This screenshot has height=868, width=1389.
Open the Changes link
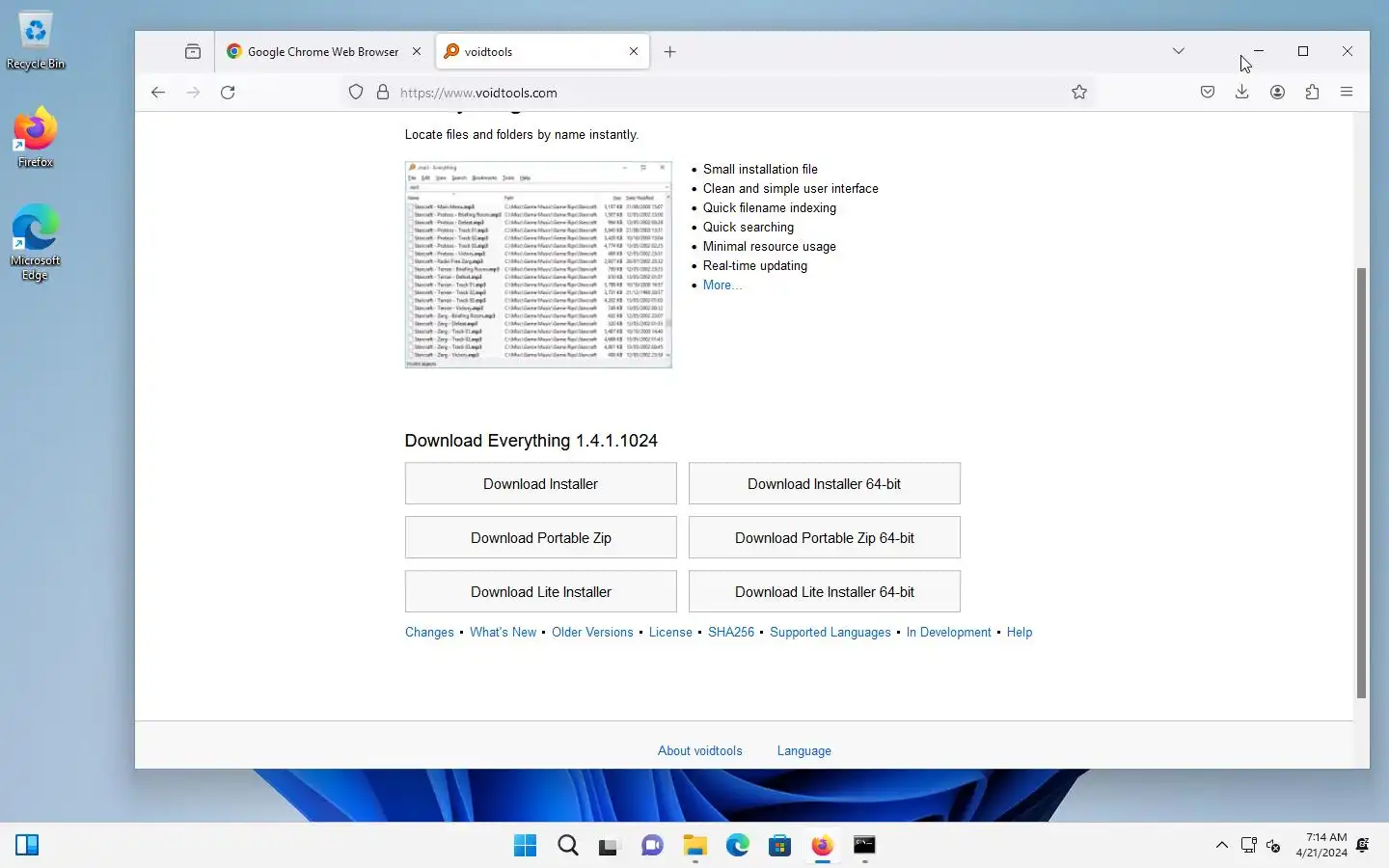click(x=429, y=633)
